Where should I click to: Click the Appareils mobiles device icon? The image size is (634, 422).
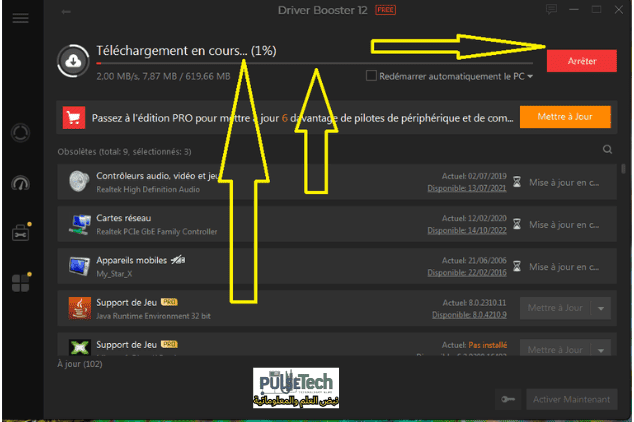pyautogui.click(x=79, y=266)
